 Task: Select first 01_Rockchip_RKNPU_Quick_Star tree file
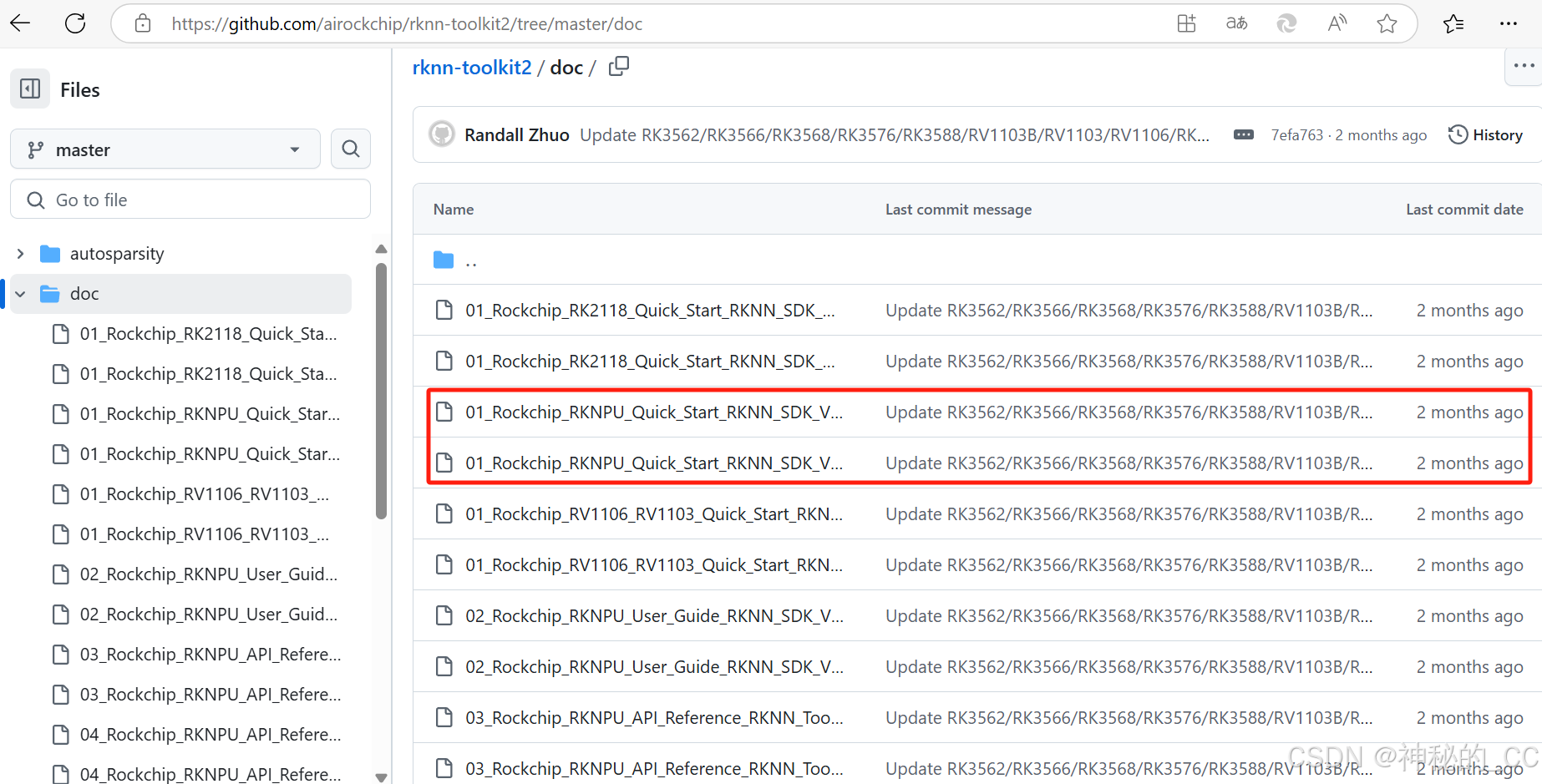tap(210, 414)
